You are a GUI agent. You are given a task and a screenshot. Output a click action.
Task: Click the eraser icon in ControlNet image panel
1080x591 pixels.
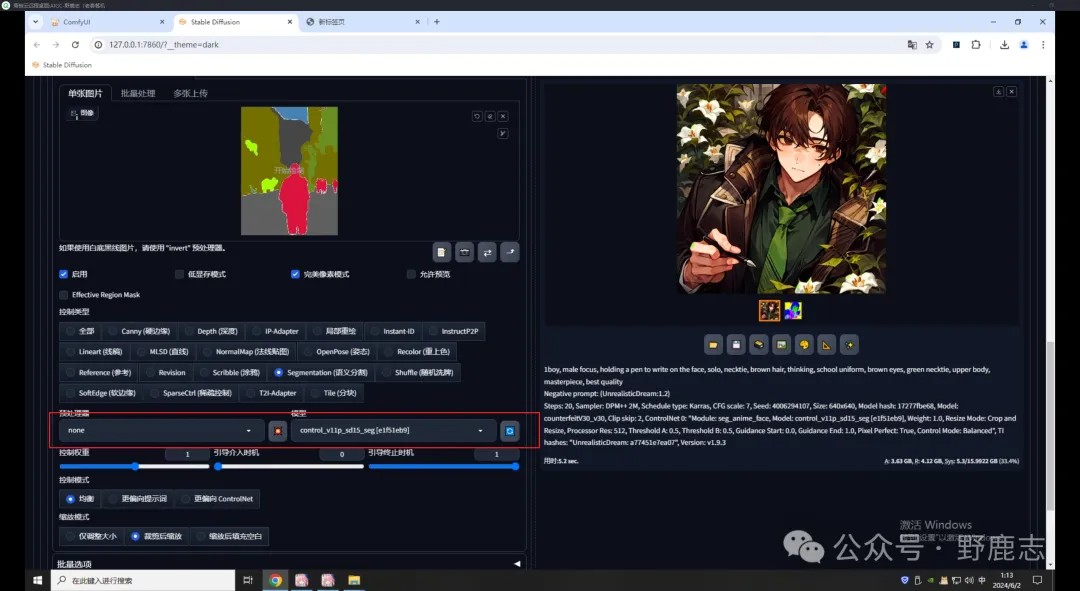490,116
